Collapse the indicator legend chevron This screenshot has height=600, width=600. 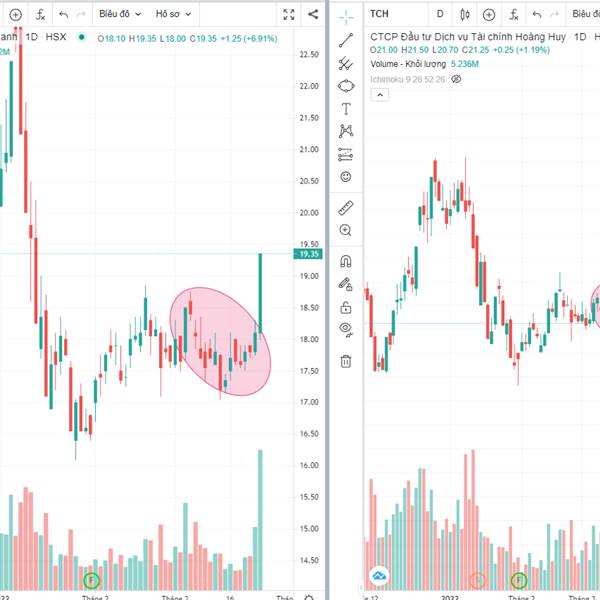[380, 95]
